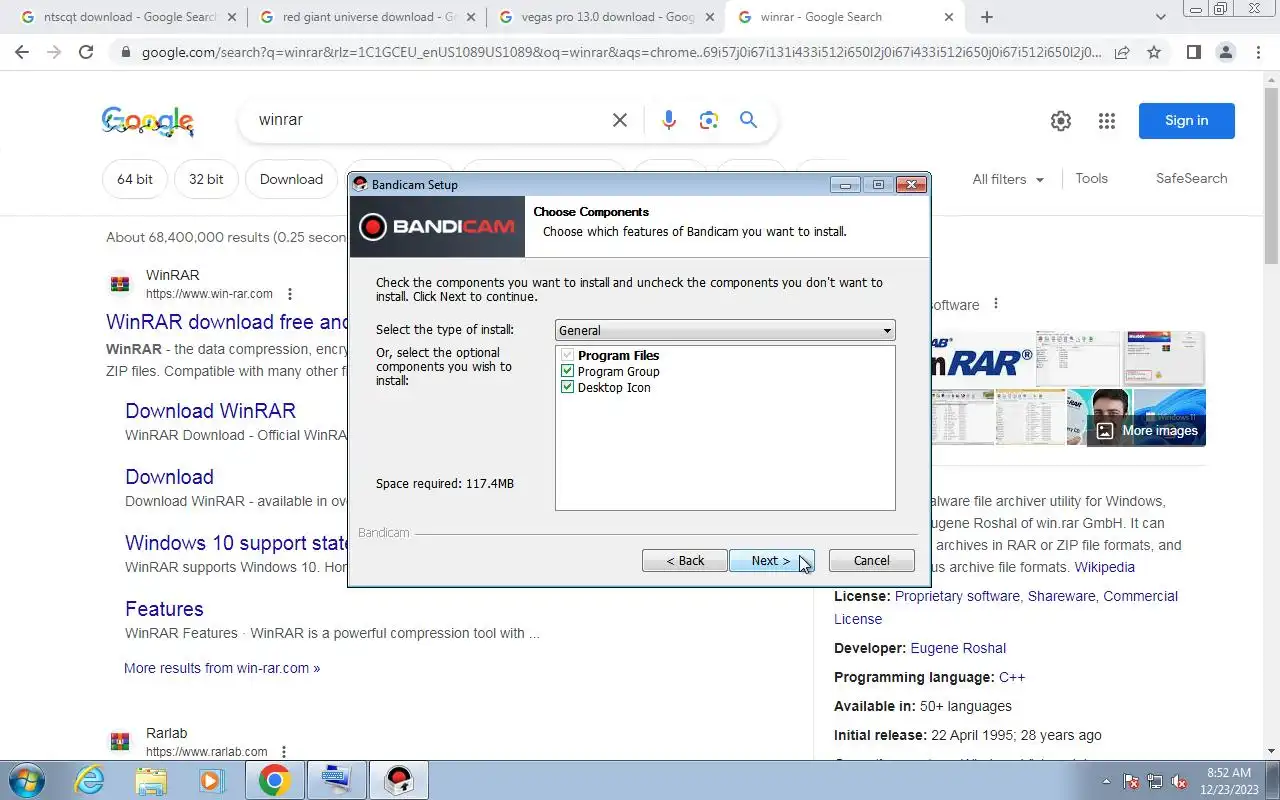The width and height of the screenshot is (1280, 800).
Task: Click the address bar URL
Action: pyautogui.click(x=620, y=52)
